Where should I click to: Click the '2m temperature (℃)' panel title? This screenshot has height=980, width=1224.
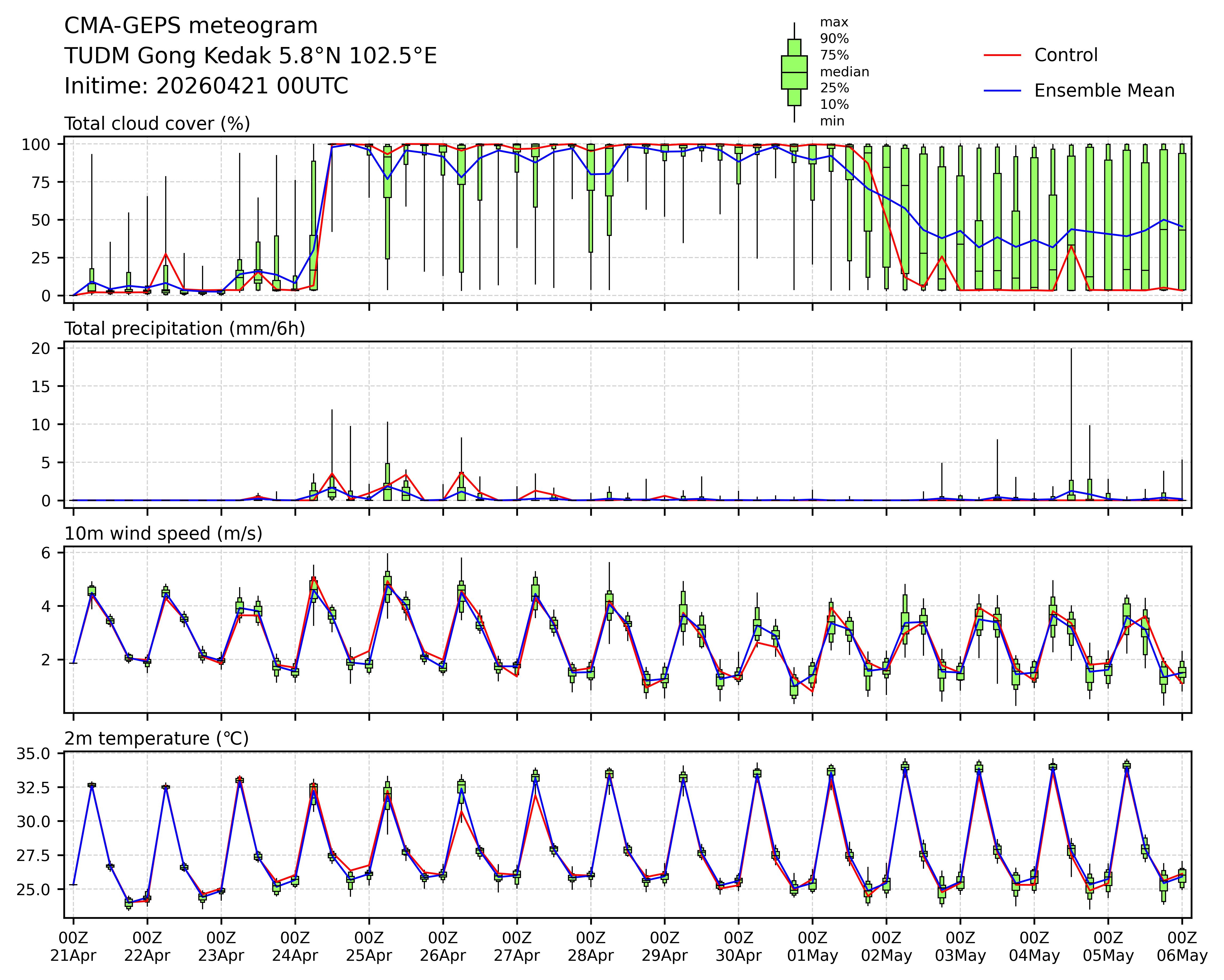[156, 739]
